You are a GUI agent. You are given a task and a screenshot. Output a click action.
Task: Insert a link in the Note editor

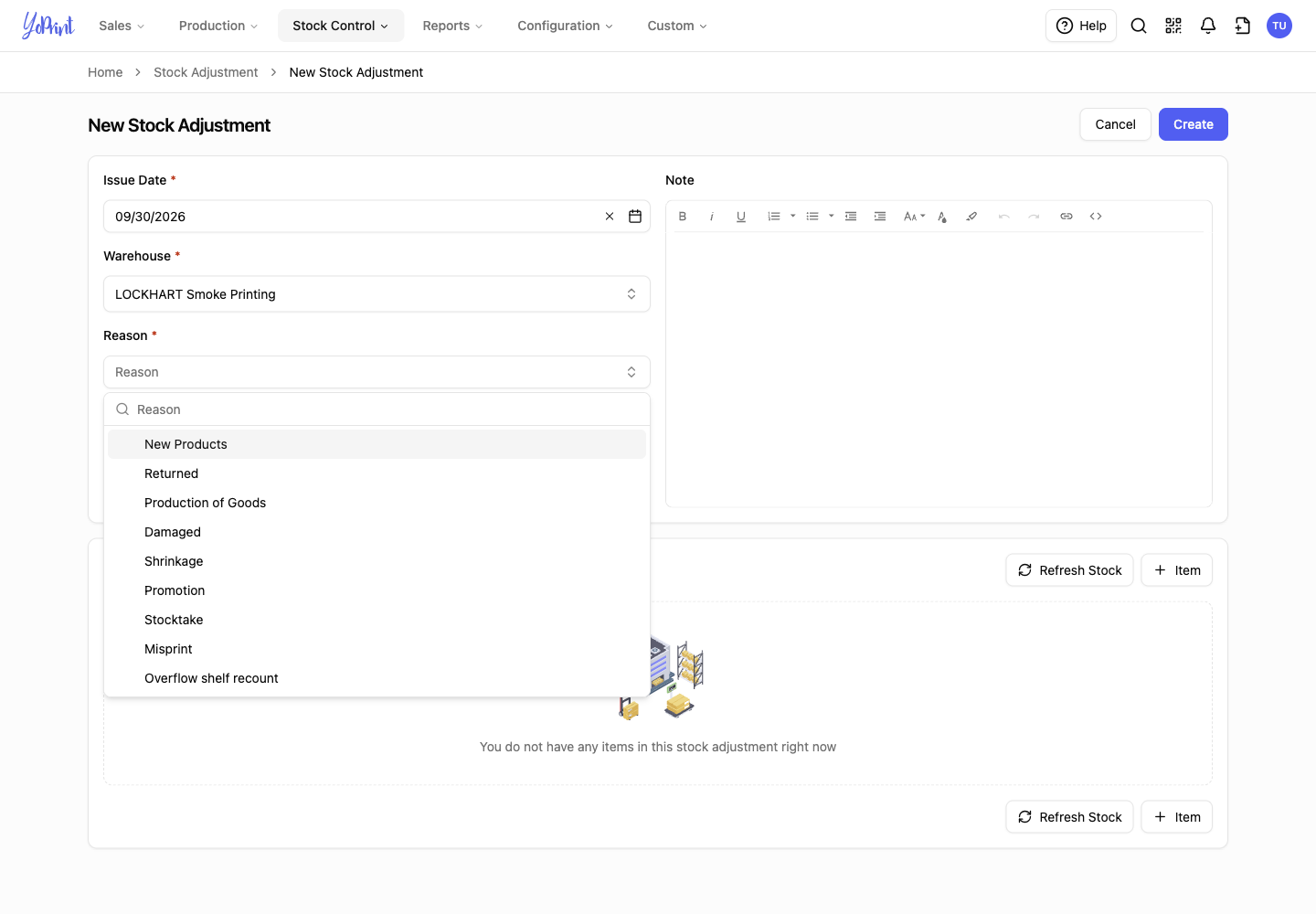(x=1067, y=217)
